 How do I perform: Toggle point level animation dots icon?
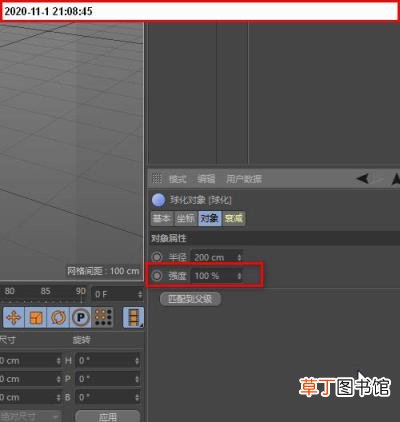coord(103,317)
